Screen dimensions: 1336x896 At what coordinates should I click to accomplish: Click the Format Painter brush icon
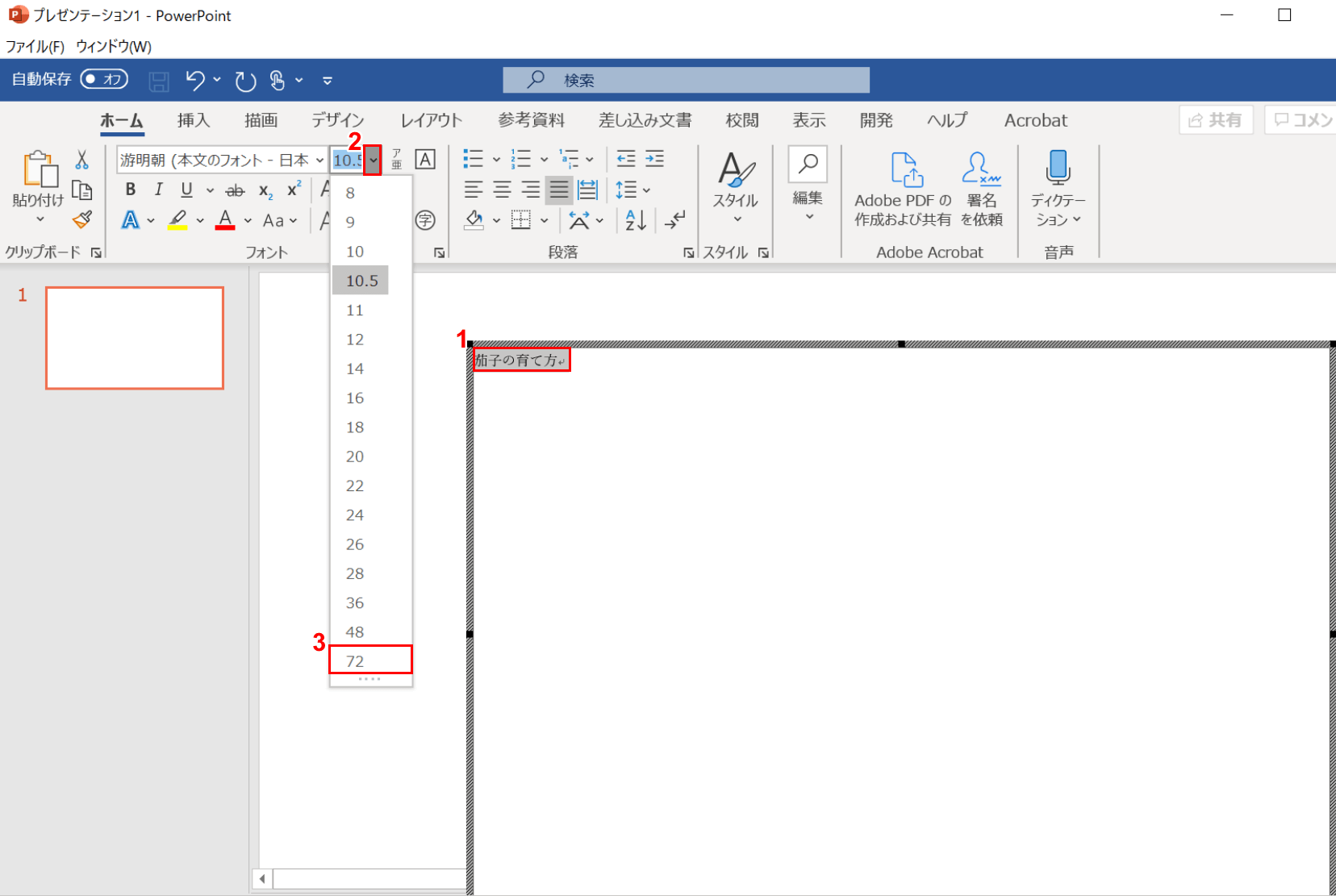(x=81, y=219)
